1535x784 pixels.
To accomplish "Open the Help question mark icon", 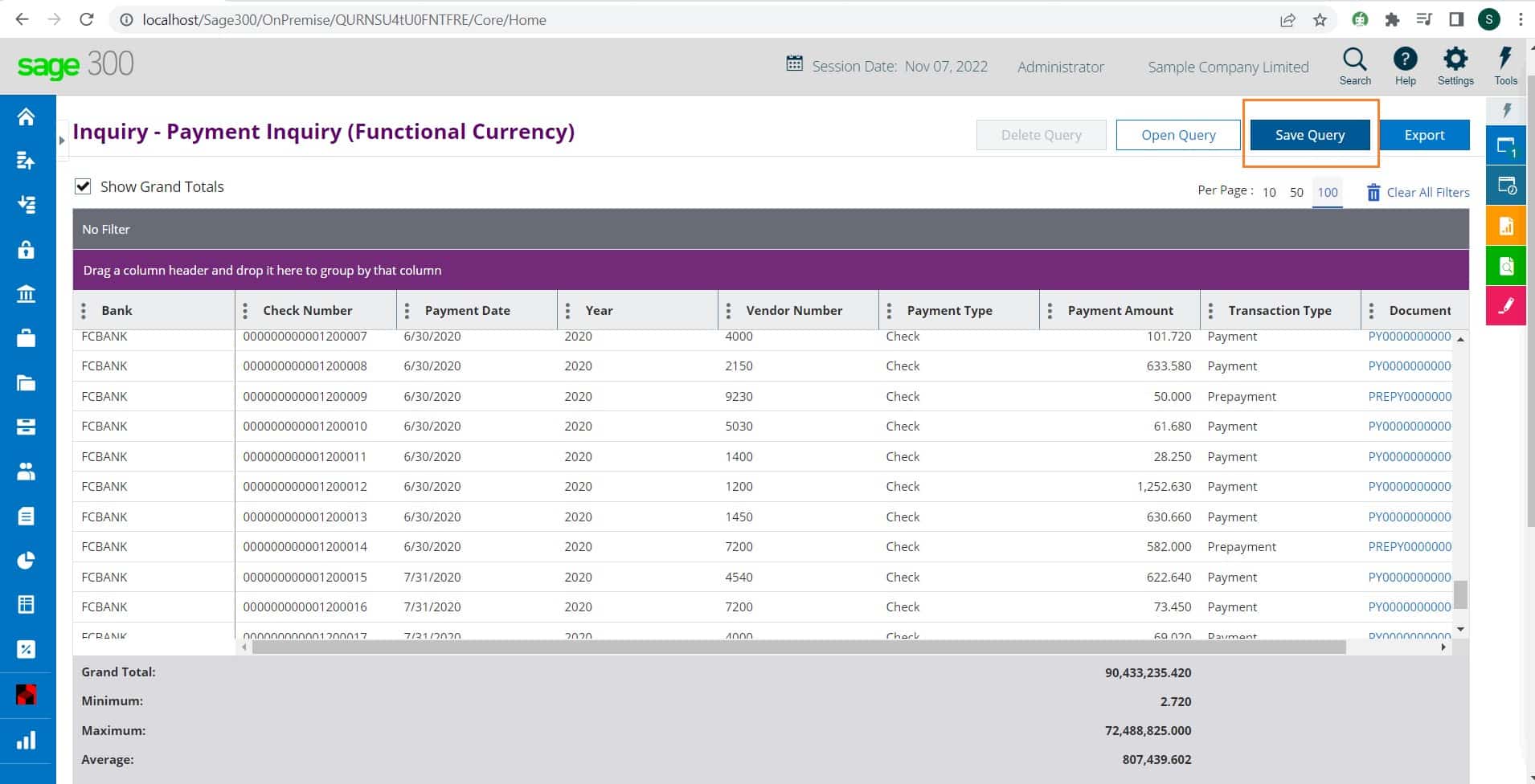I will (1405, 59).
